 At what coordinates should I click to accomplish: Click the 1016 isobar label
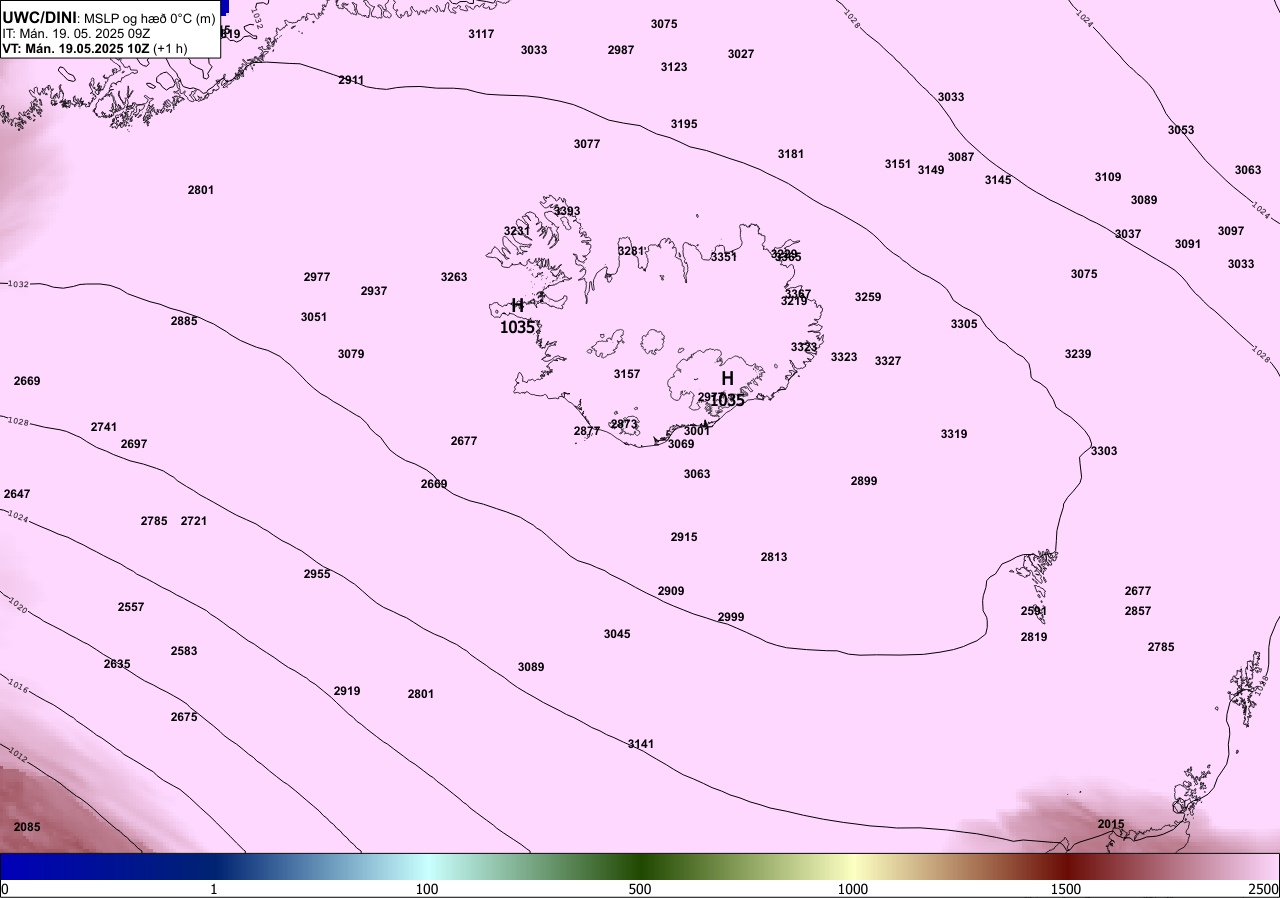[x=18, y=686]
